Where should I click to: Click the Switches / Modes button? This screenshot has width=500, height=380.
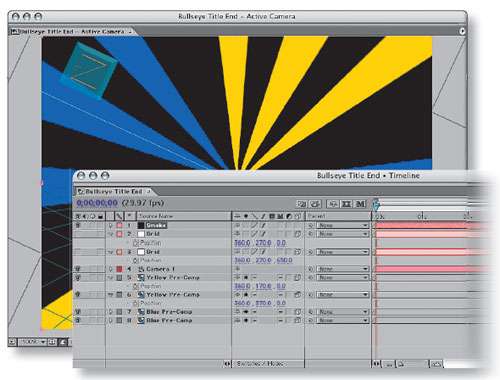click(x=260, y=364)
